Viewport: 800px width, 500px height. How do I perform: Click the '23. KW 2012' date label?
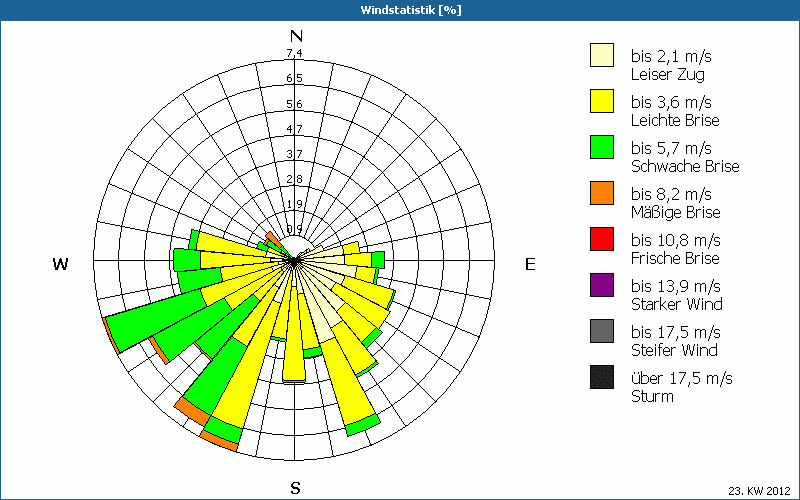click(x=759, y=492)
